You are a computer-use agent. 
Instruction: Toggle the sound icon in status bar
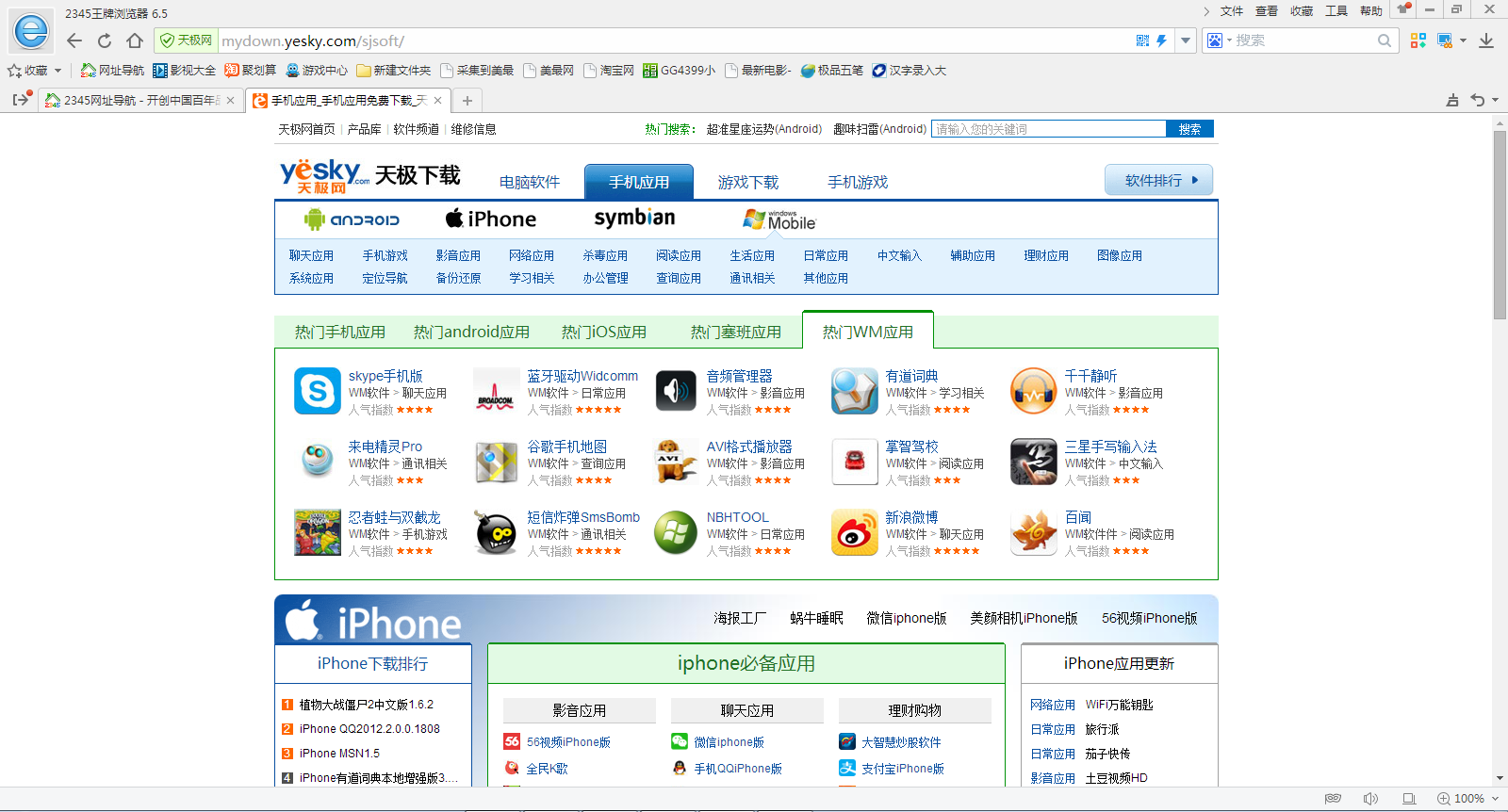(1370, 799)
